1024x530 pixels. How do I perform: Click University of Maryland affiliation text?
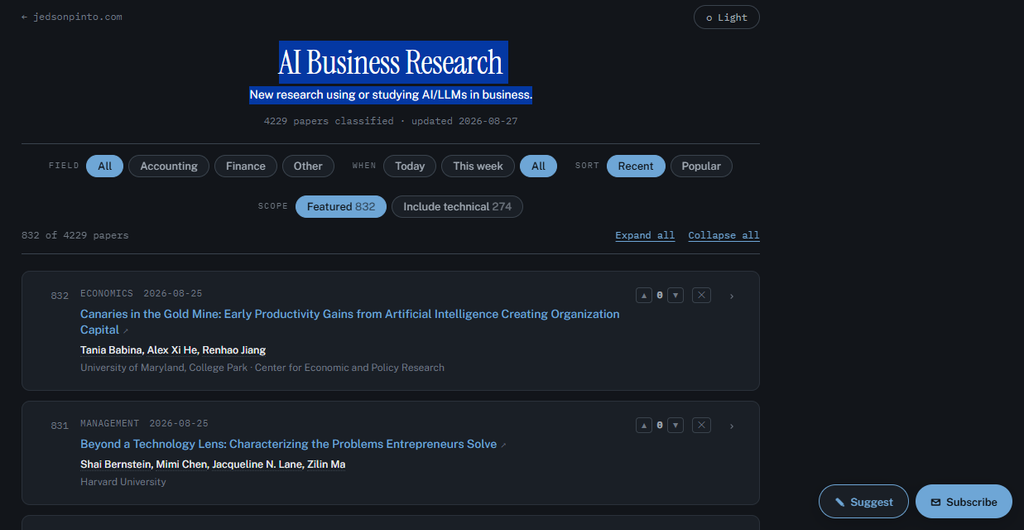click(x=164, y=367)
